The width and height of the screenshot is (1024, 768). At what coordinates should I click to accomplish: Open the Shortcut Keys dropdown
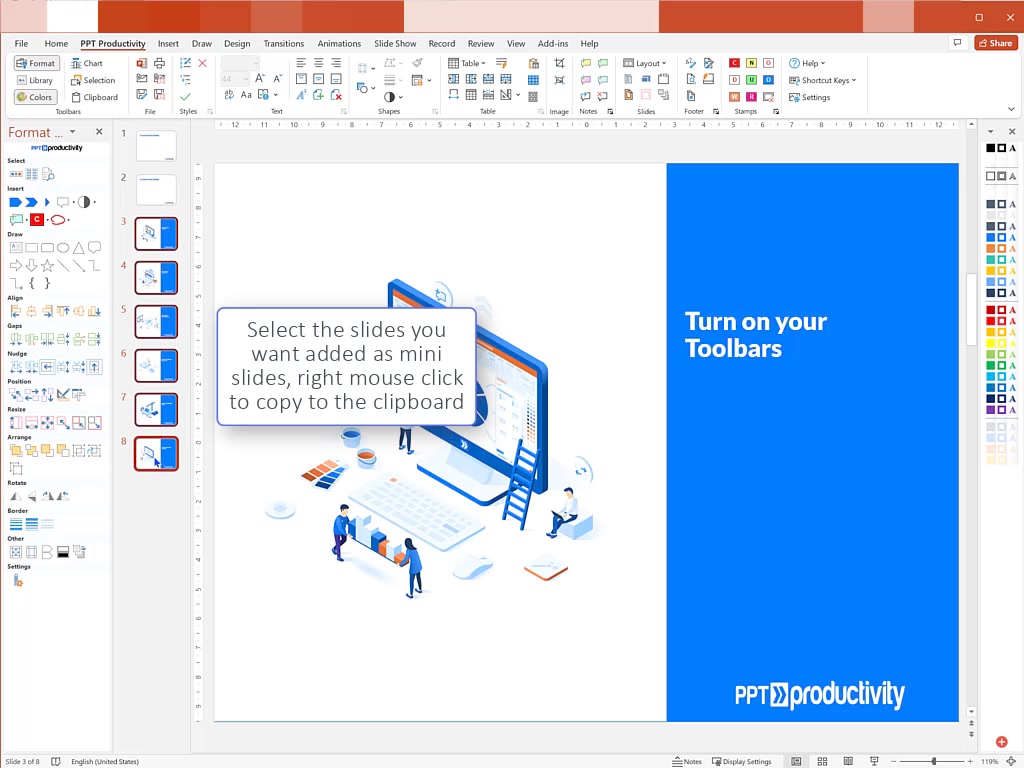coord(822,80)
